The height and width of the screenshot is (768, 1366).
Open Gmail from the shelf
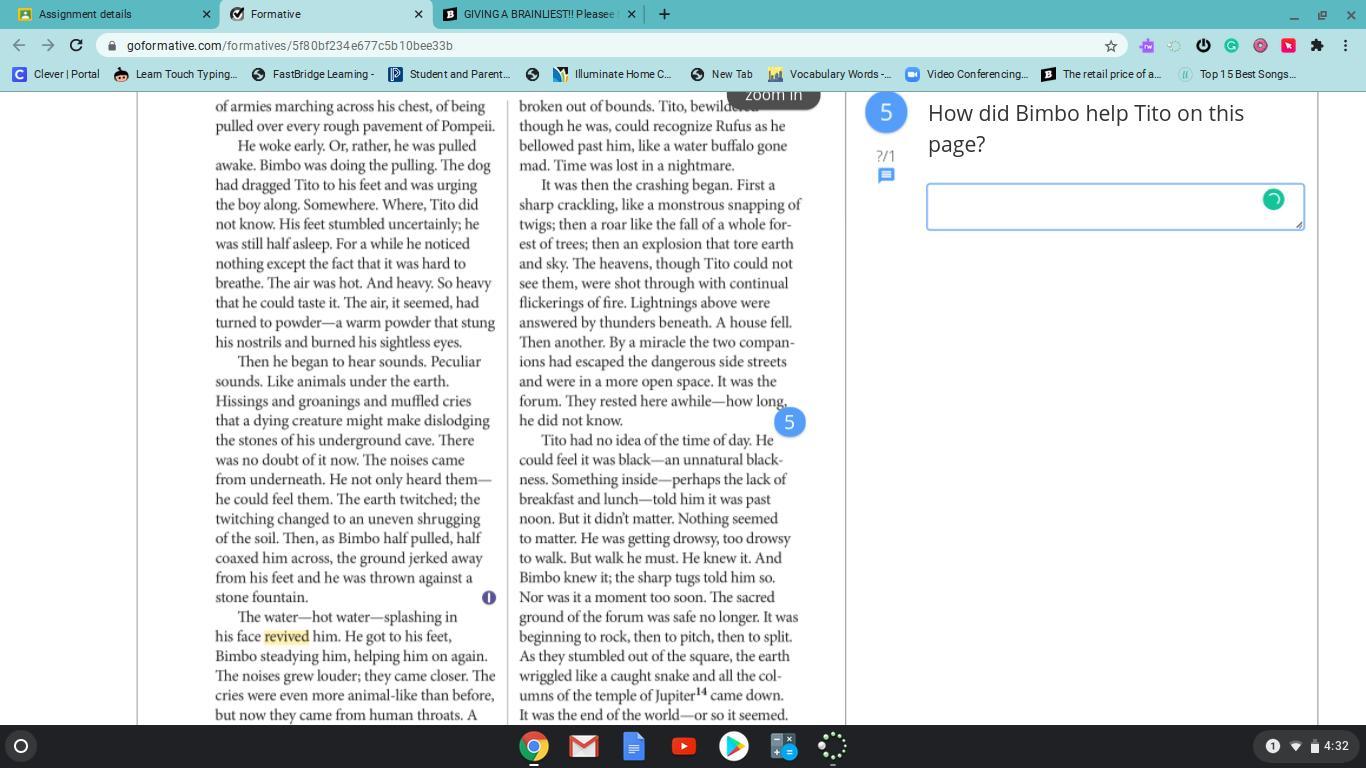584,746
